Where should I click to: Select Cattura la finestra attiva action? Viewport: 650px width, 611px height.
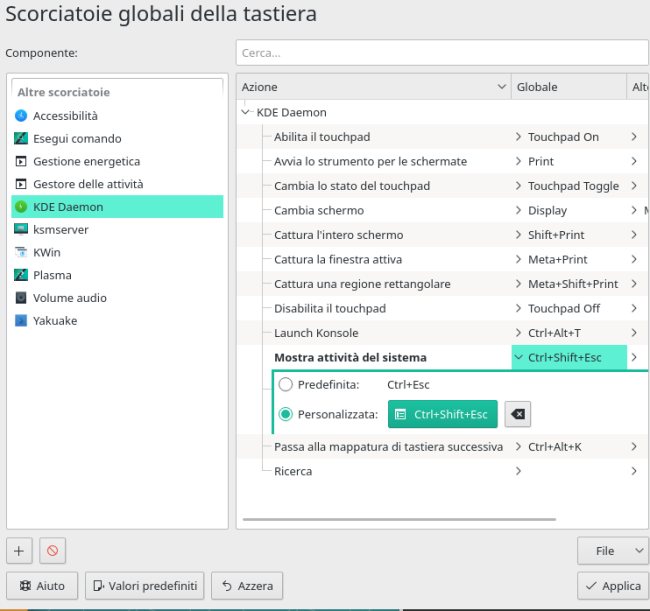338,259
